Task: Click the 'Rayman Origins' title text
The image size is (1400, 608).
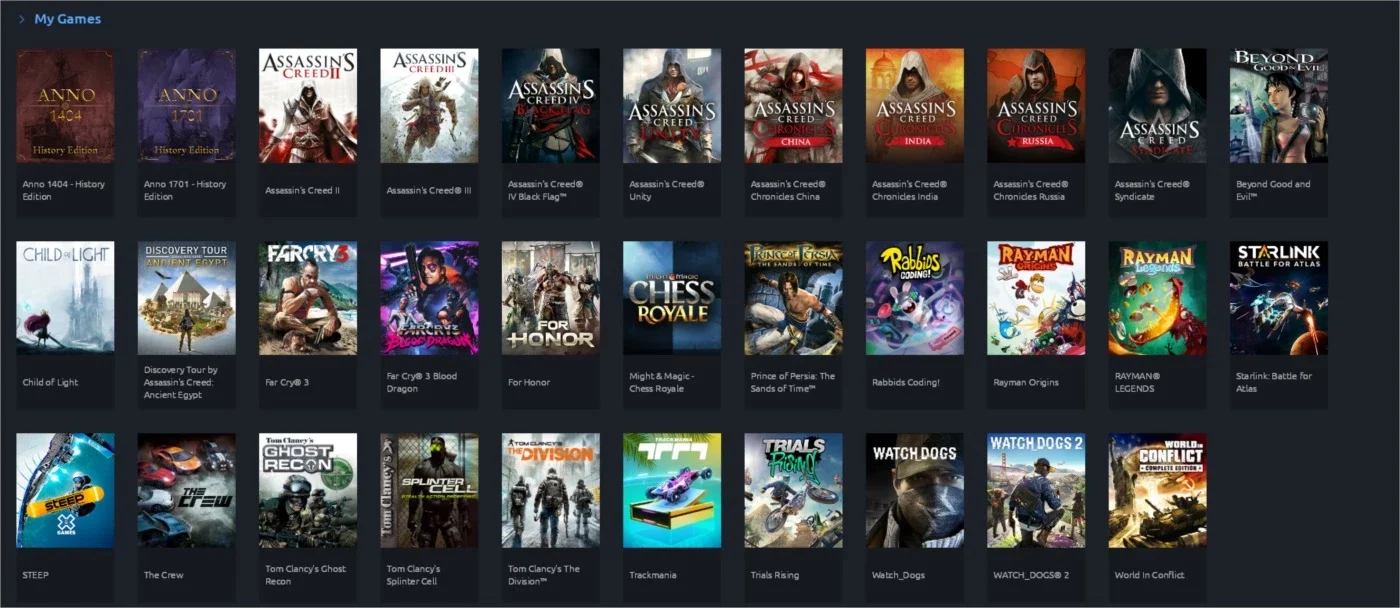Action: tap(1026, 382)
